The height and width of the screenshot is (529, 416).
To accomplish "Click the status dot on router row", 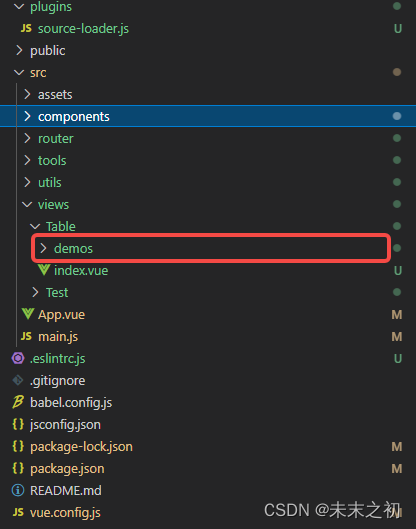I will point(397,138).
